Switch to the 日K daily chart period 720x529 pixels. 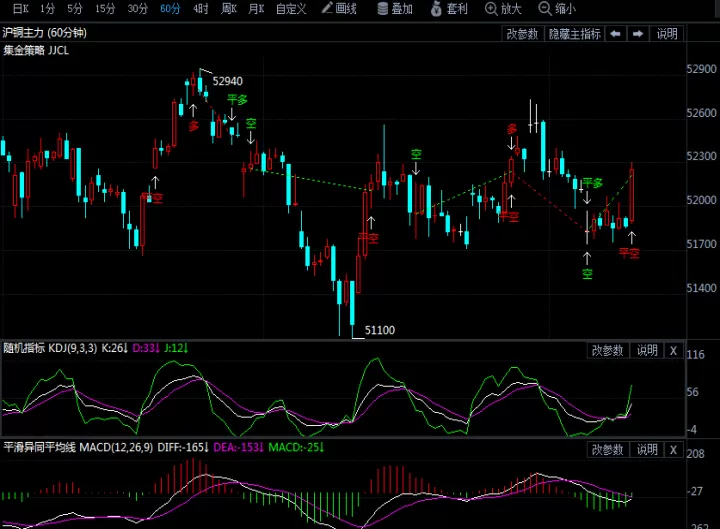20,8
